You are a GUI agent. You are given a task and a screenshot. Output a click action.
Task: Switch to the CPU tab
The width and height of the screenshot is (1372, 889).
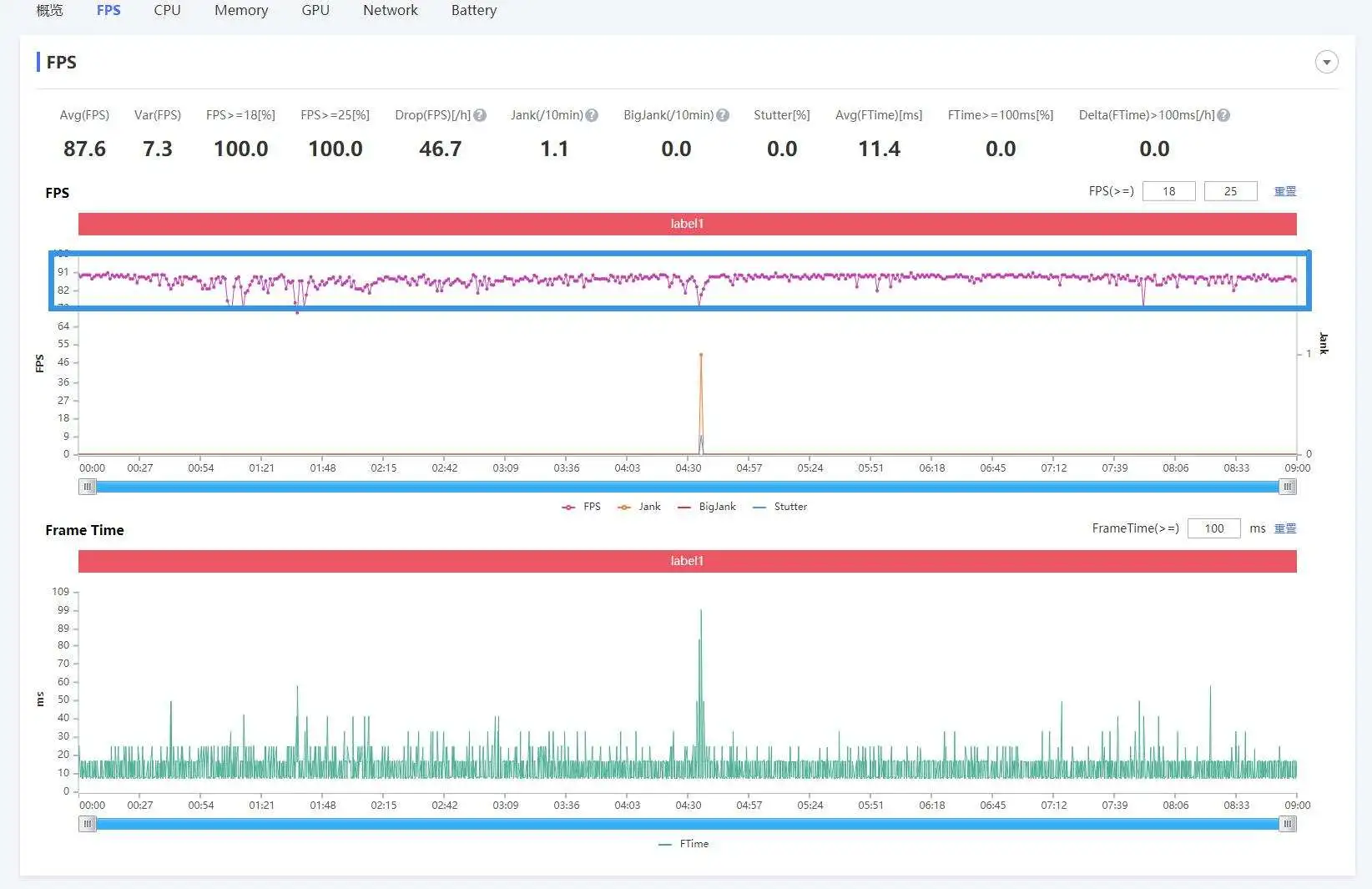tap(167, 10)
